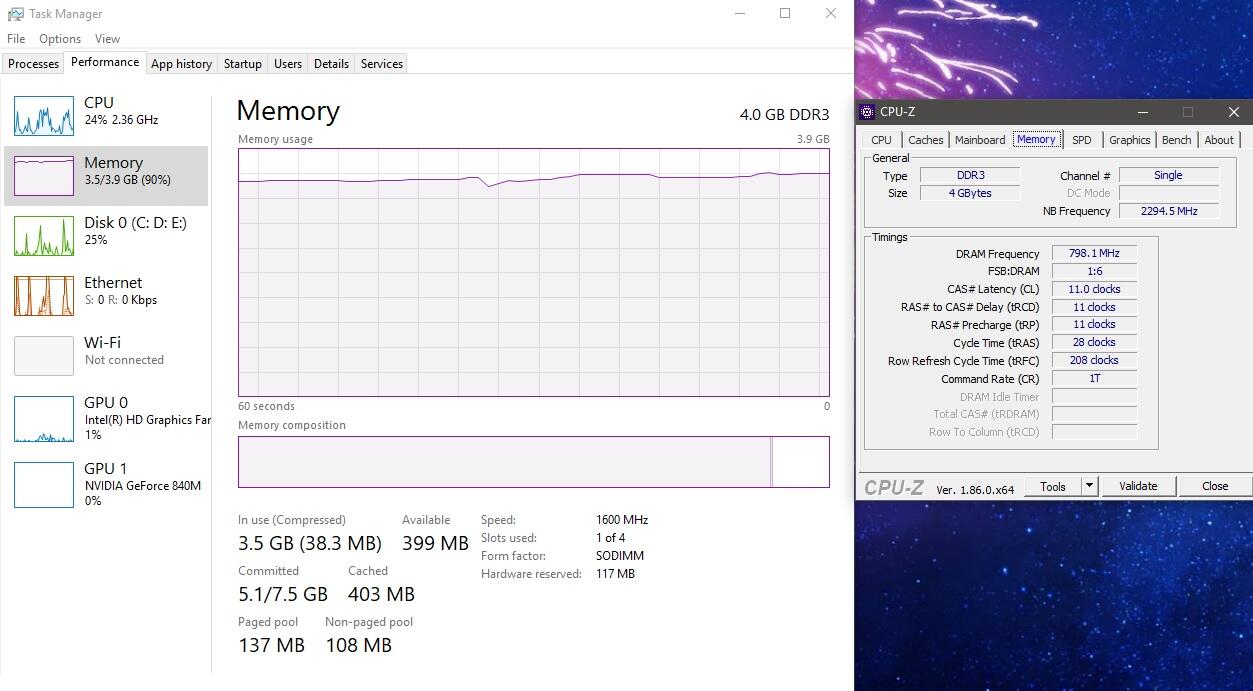Select the Memory graph thumbnail in sidebar
Viewport: 1253px width, 691px height.
pos(44,176)
